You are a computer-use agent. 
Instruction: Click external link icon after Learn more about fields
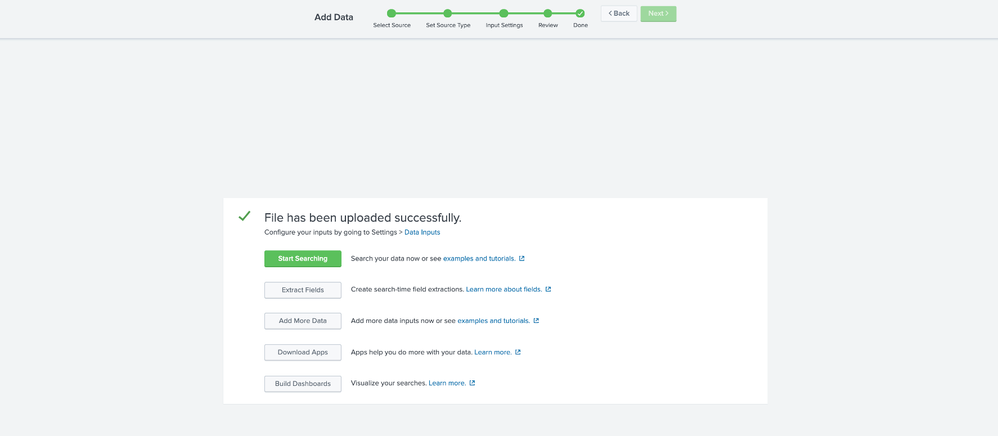pyautogui.click(x=548, y=290)
